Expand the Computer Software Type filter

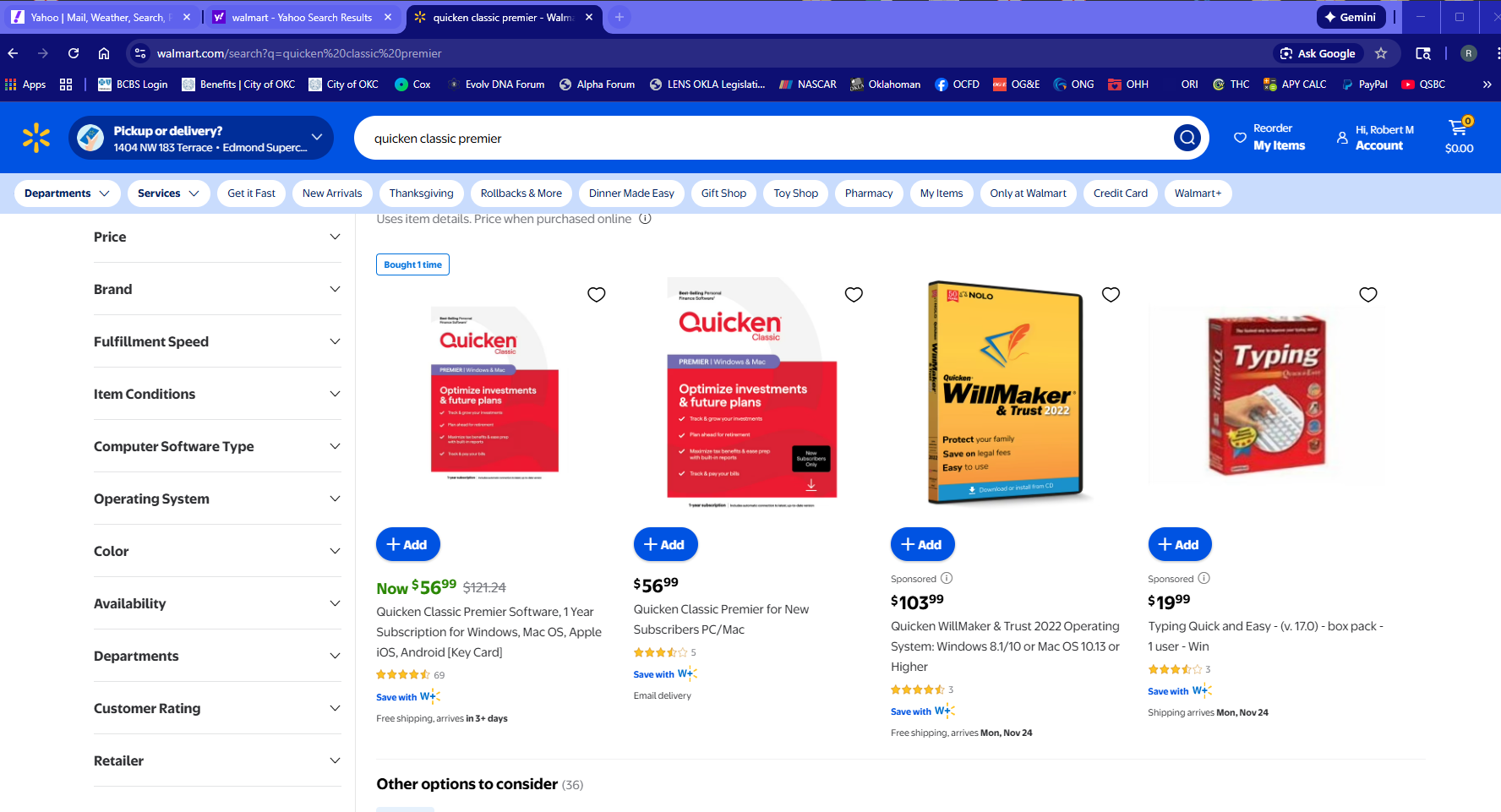218,446
